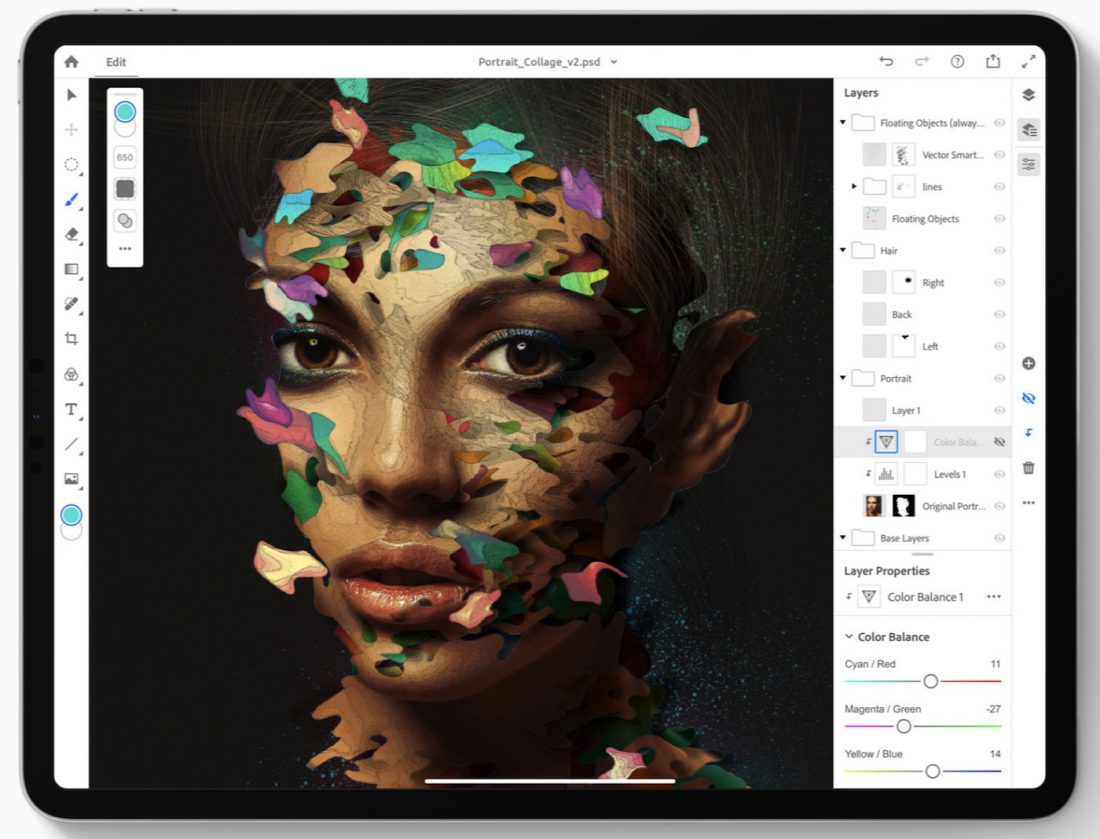The width and height of the screenshot is (1100, 839).
Task: Select the Crop tool
Action: tap(71, 339)
